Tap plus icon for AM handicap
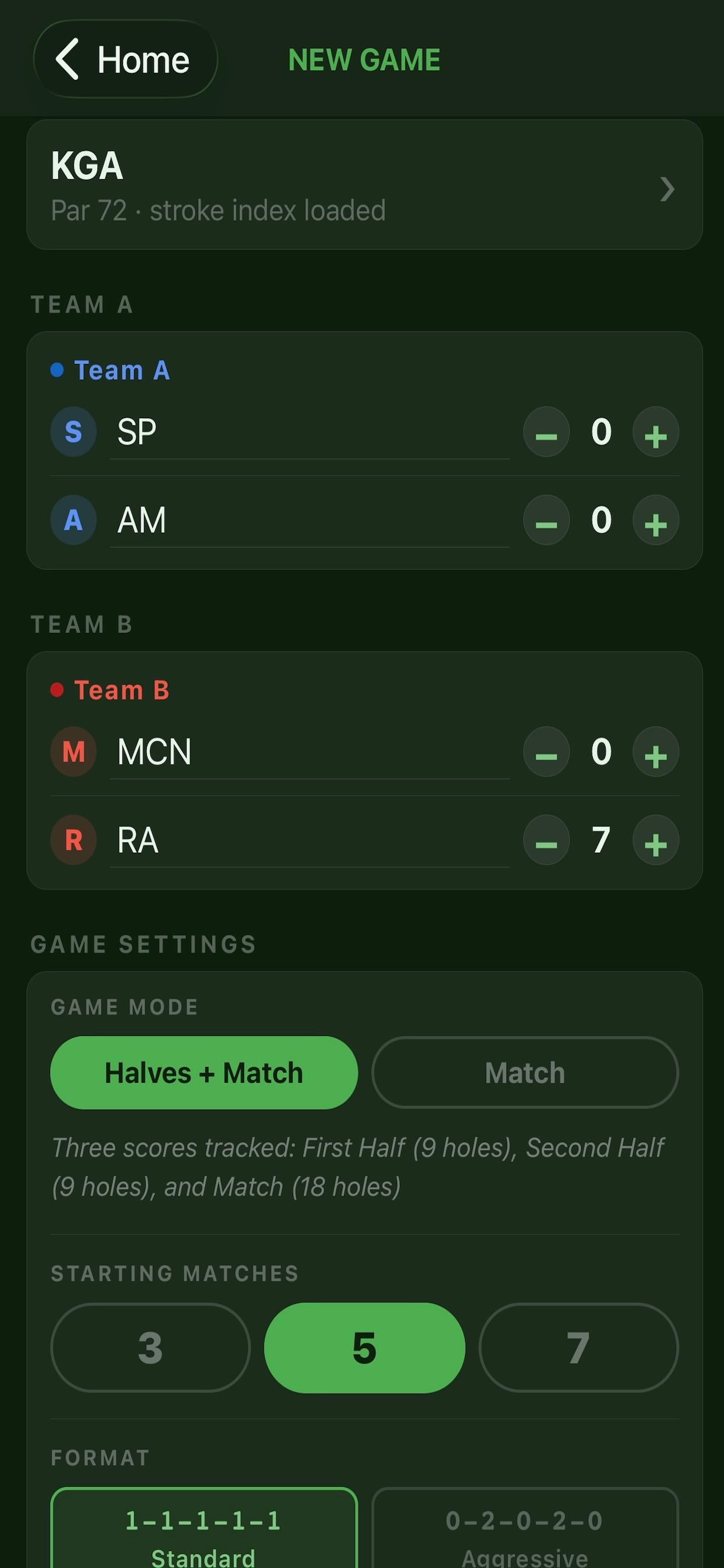The image size is (724, 1568). 655,520
